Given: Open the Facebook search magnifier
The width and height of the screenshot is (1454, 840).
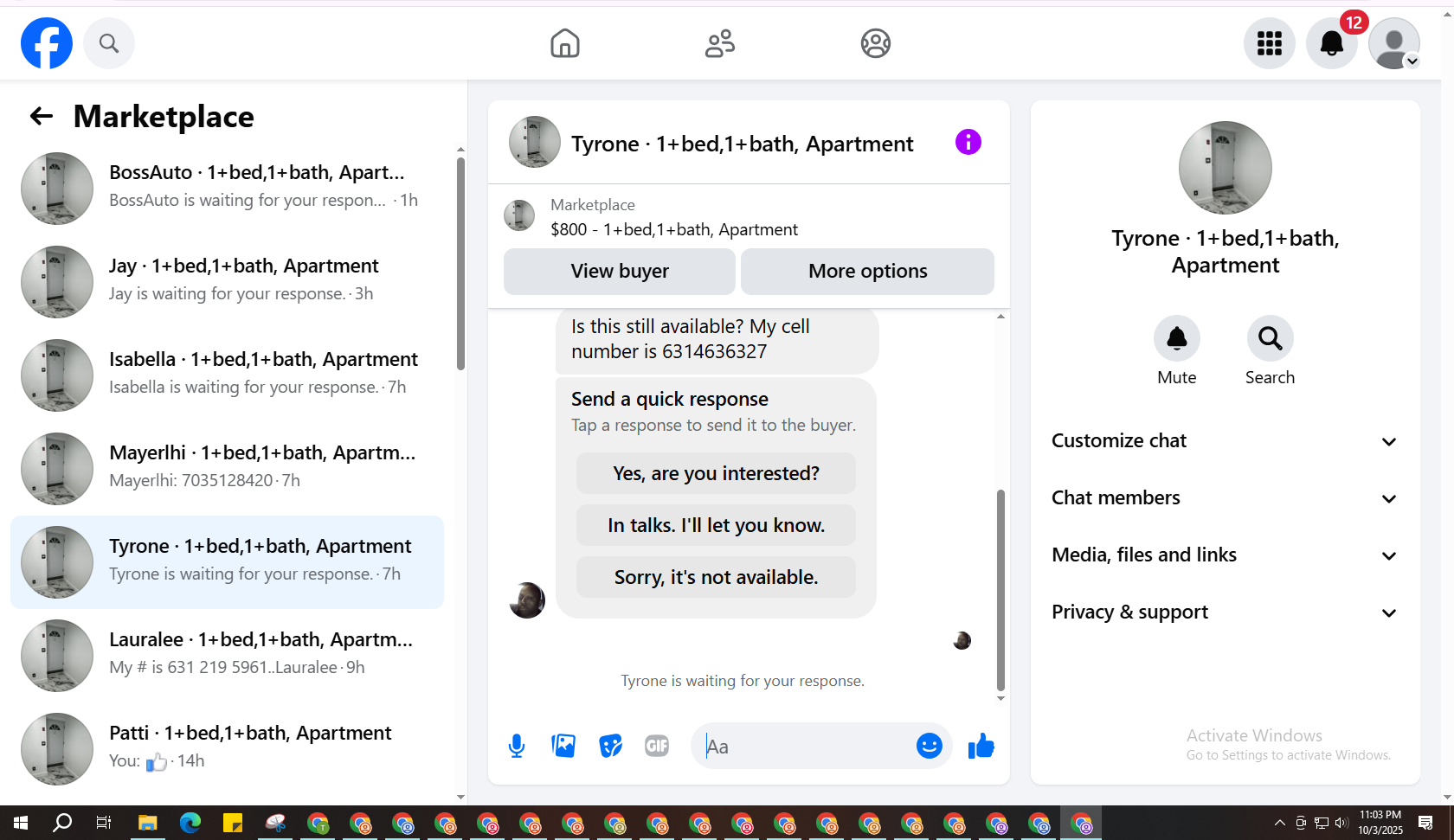Looking at the screenshot, I should click(x=109, y=43).
